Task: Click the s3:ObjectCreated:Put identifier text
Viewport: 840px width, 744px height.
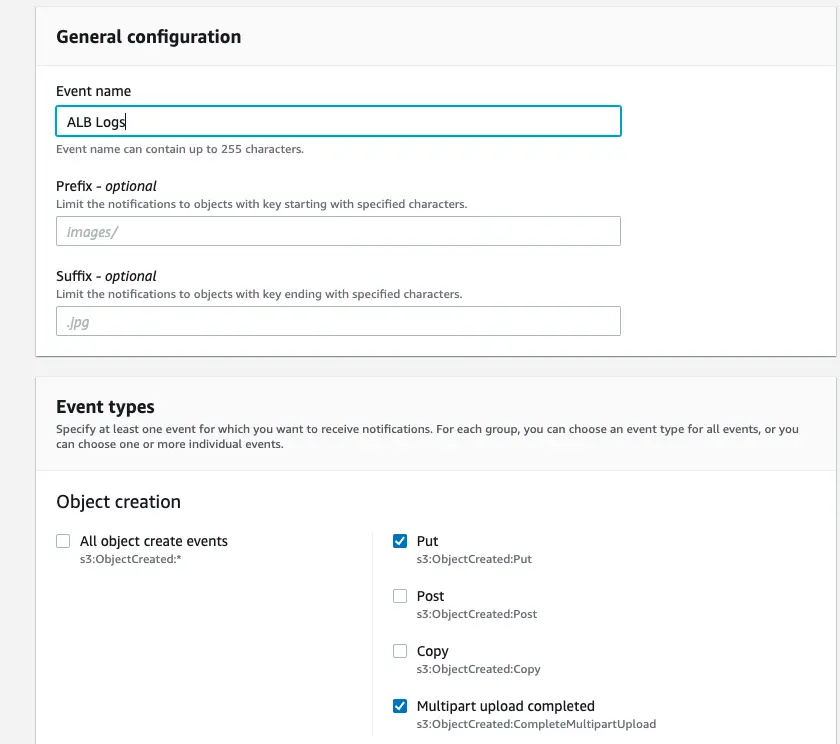Action: tap(474, 559)
